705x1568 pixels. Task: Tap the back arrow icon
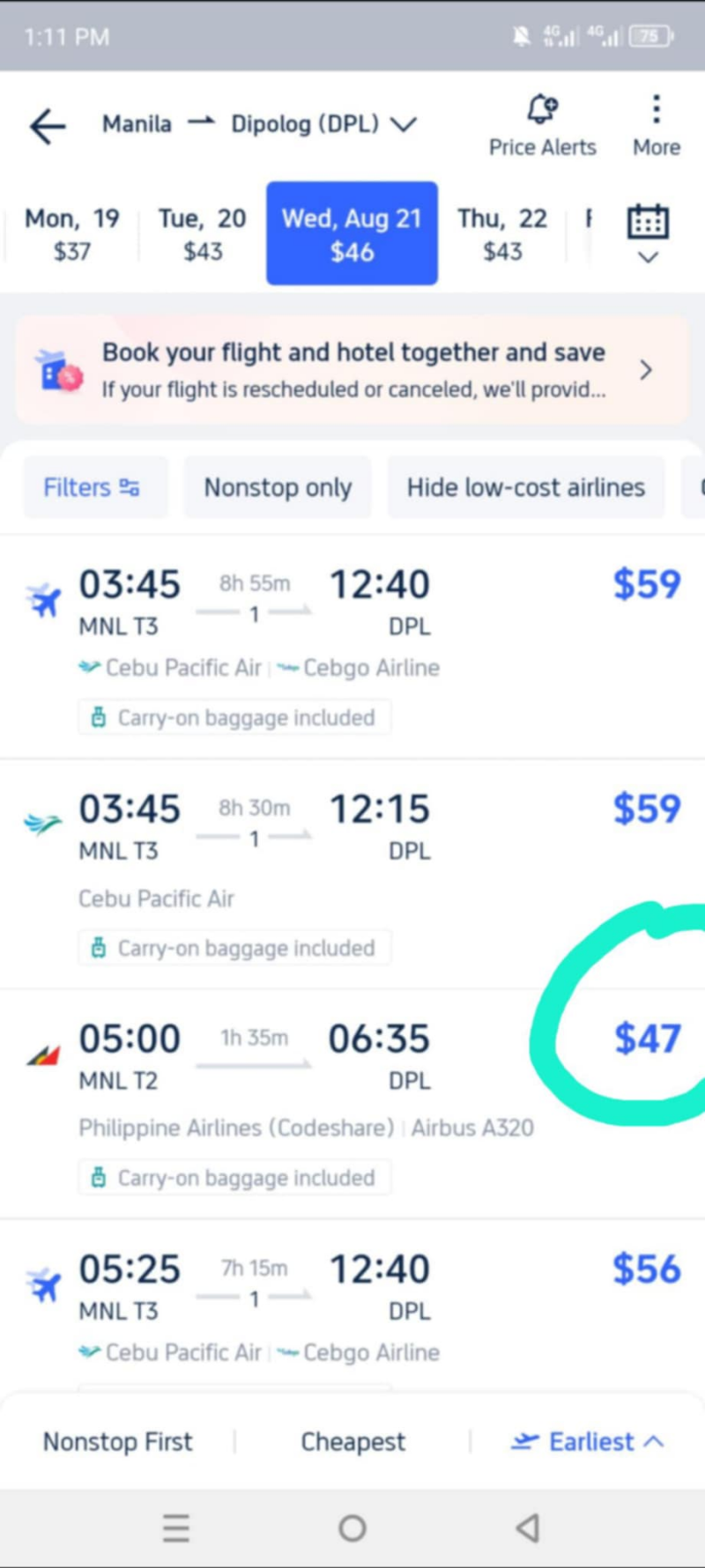pos(48,126)
